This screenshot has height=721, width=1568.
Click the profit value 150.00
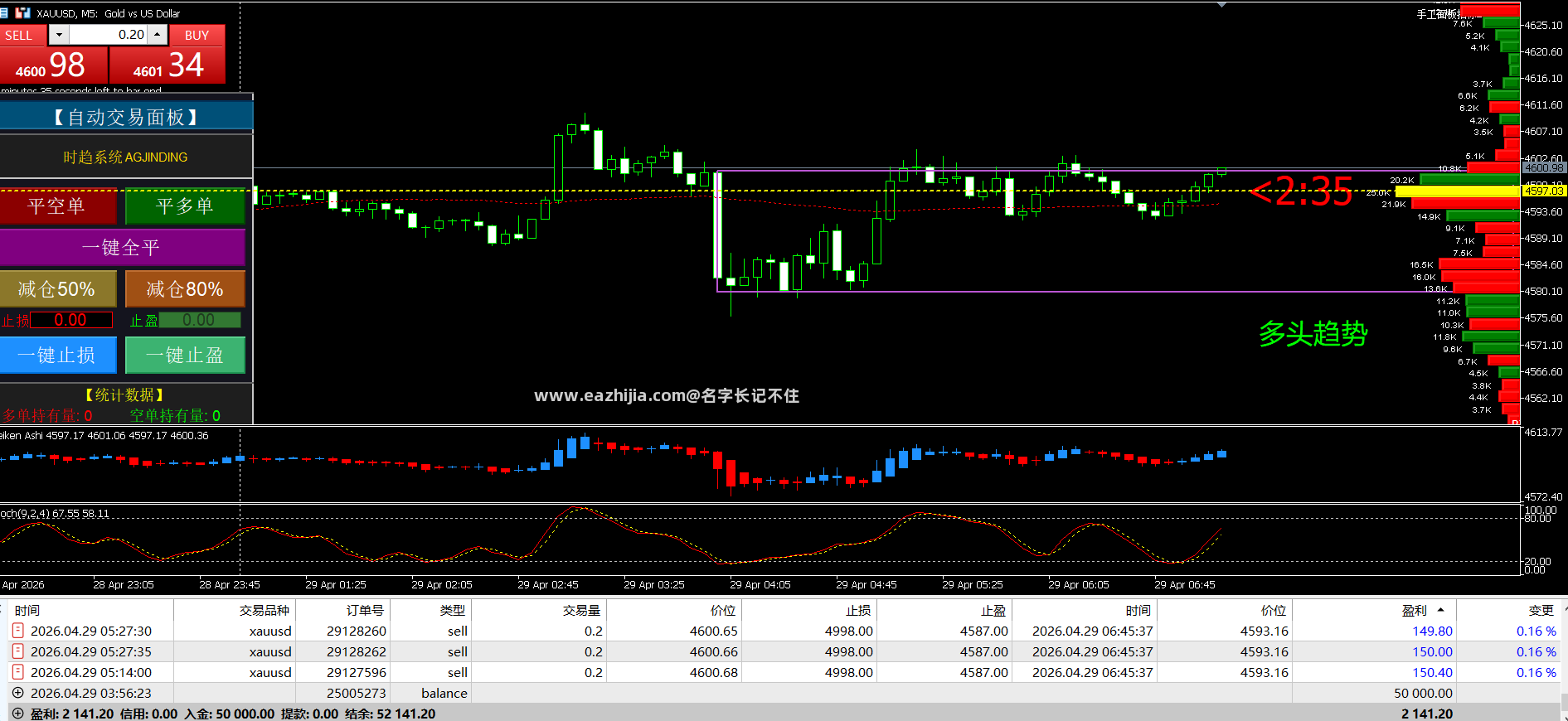pyautogui.click(x=1433, y=651)
